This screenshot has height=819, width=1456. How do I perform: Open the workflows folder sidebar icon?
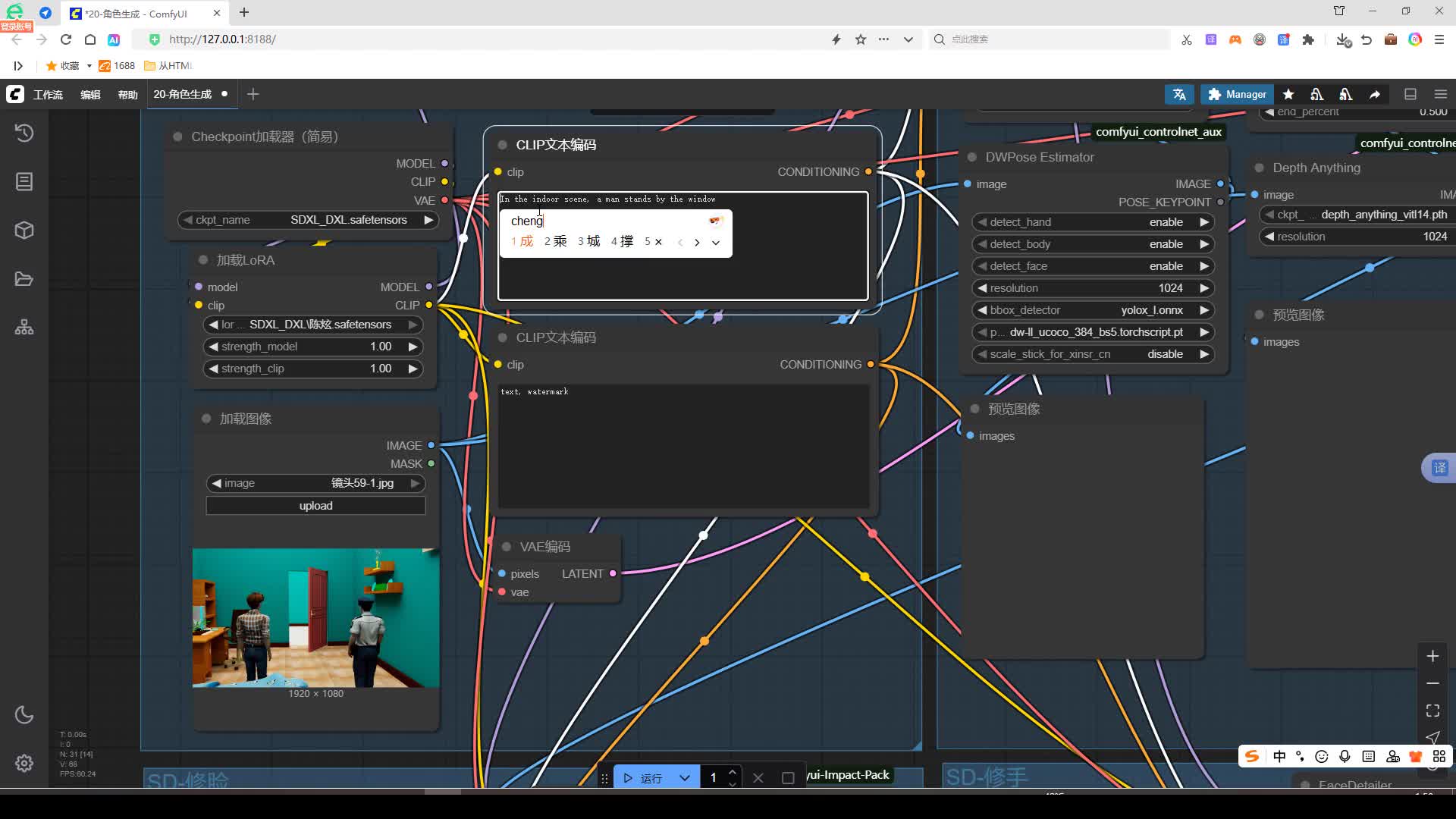[x=24, y=279]
